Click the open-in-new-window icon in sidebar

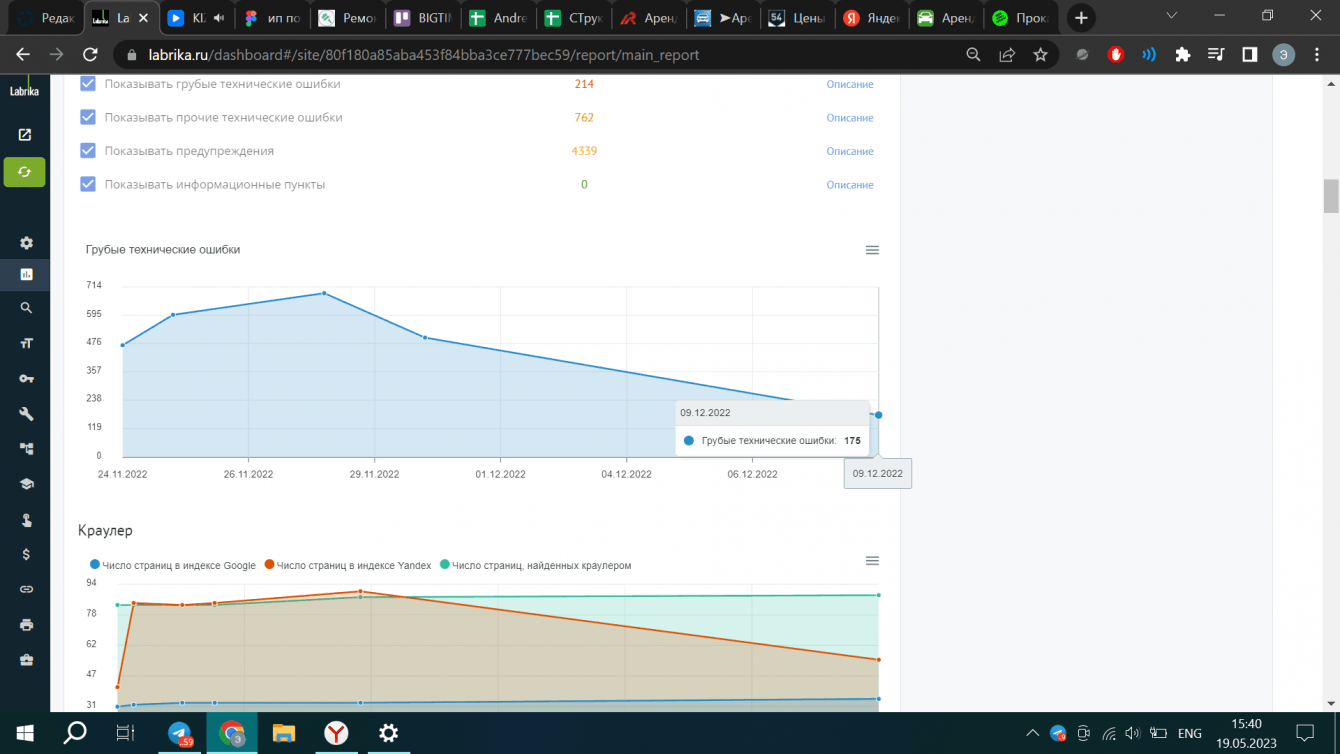tap(25, 135)
